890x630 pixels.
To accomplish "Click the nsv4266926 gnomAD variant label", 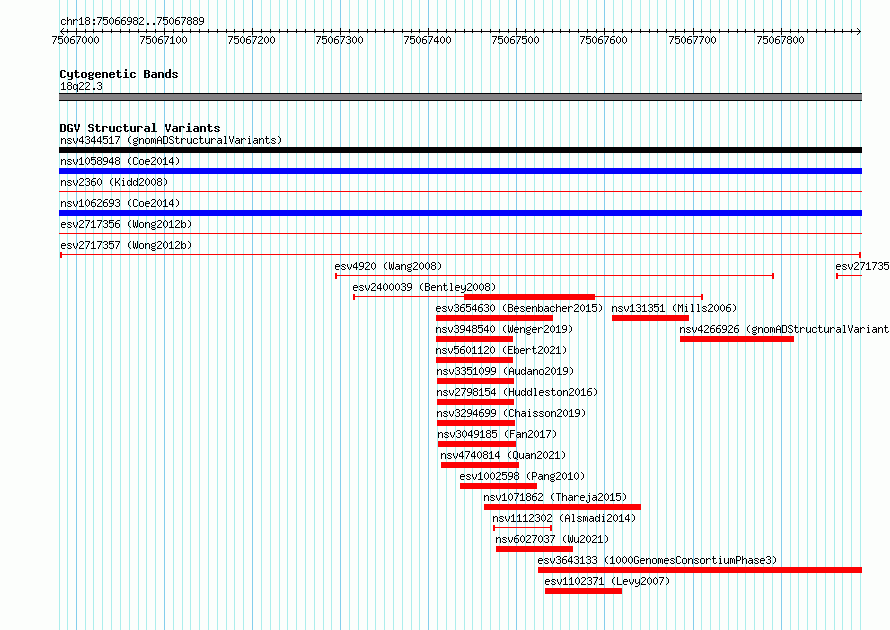I will point(784,329).
